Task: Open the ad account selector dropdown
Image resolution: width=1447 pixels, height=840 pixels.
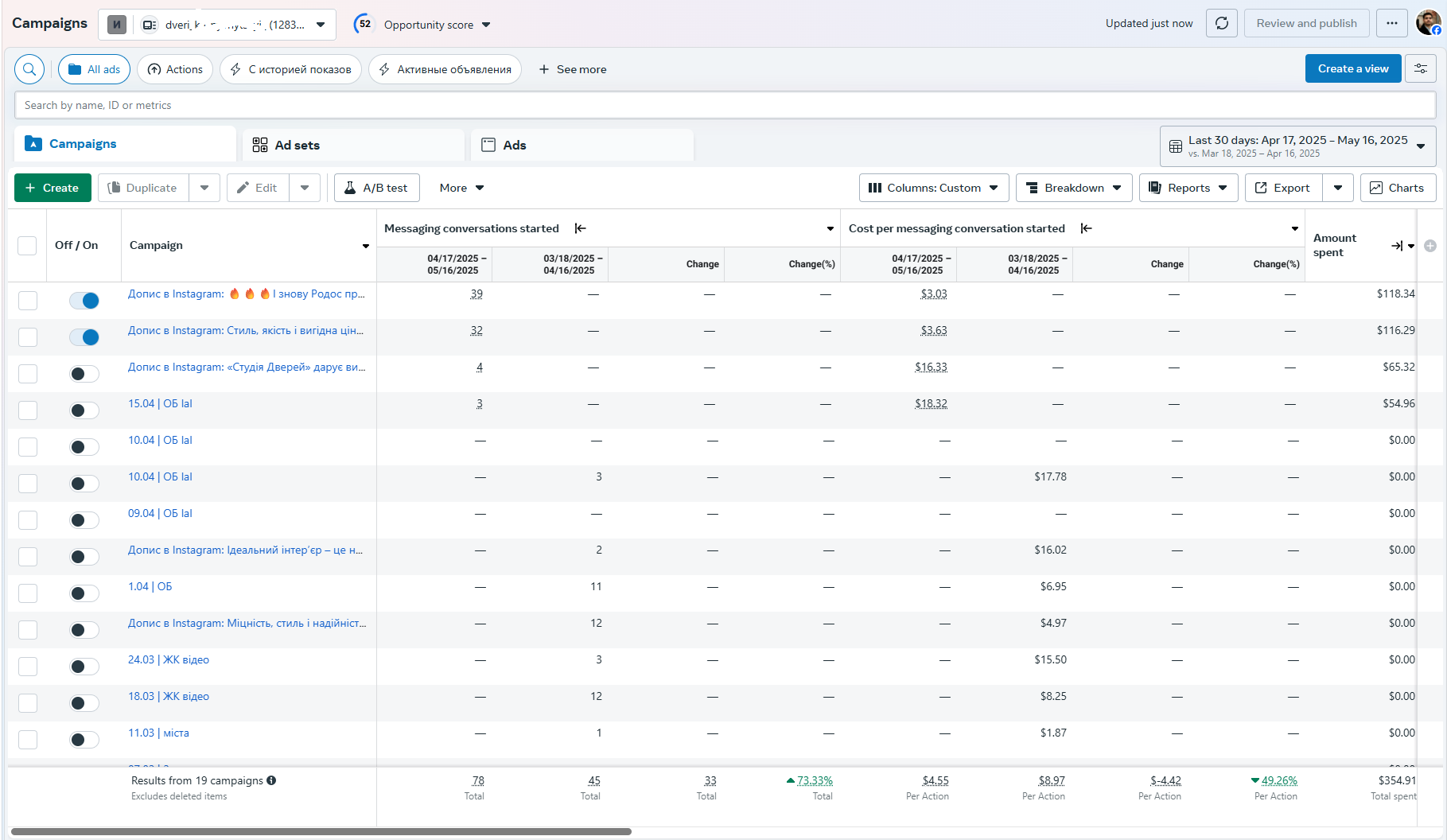Action: 216,25
